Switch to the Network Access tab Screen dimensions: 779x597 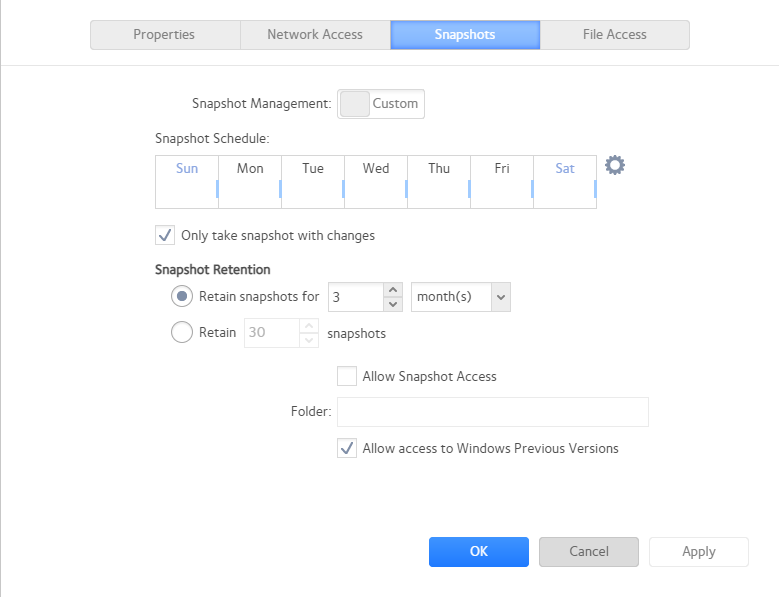pyautogui.click(x=315, y=35)
